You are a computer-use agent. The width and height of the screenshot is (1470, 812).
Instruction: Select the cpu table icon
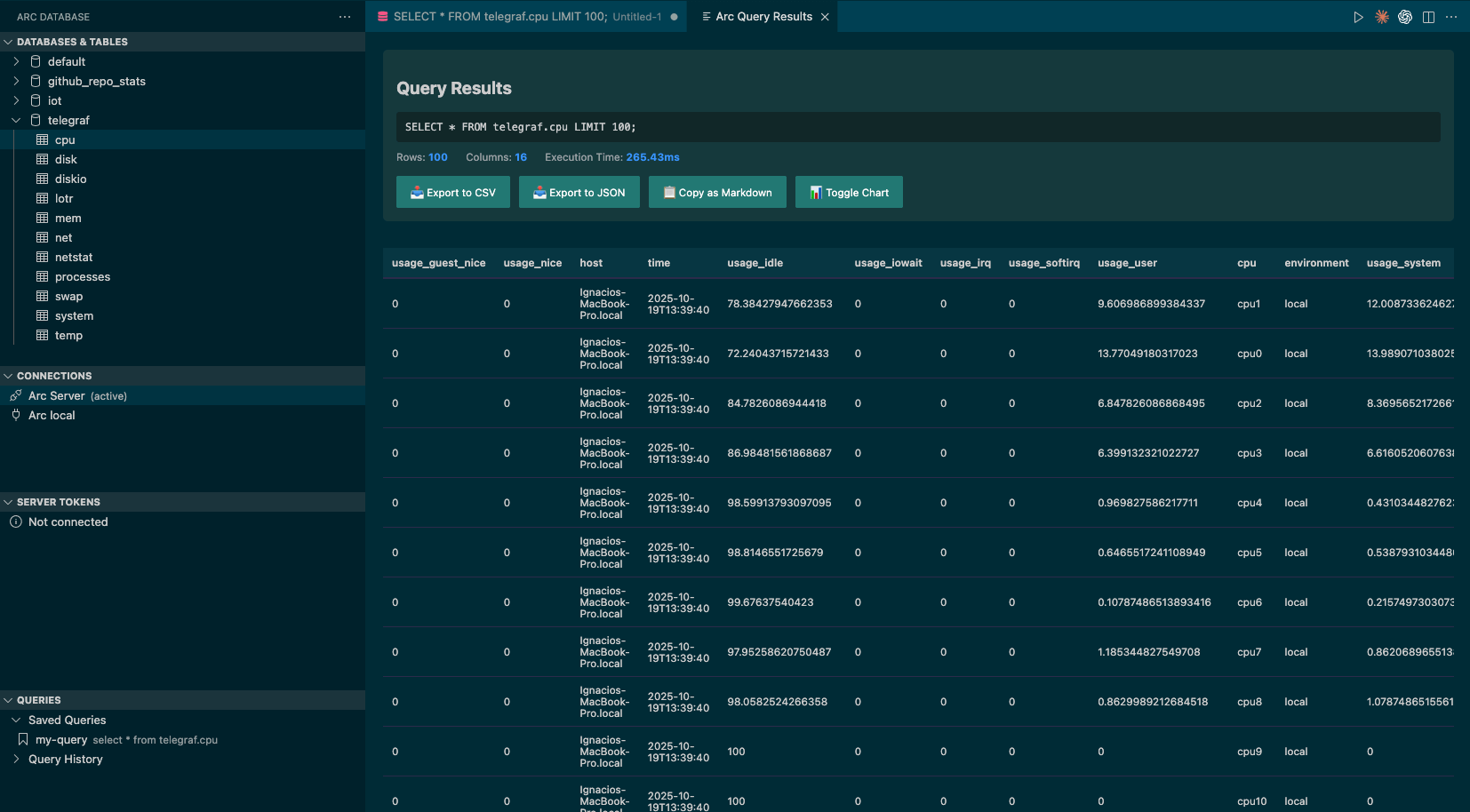click(42, 139)
